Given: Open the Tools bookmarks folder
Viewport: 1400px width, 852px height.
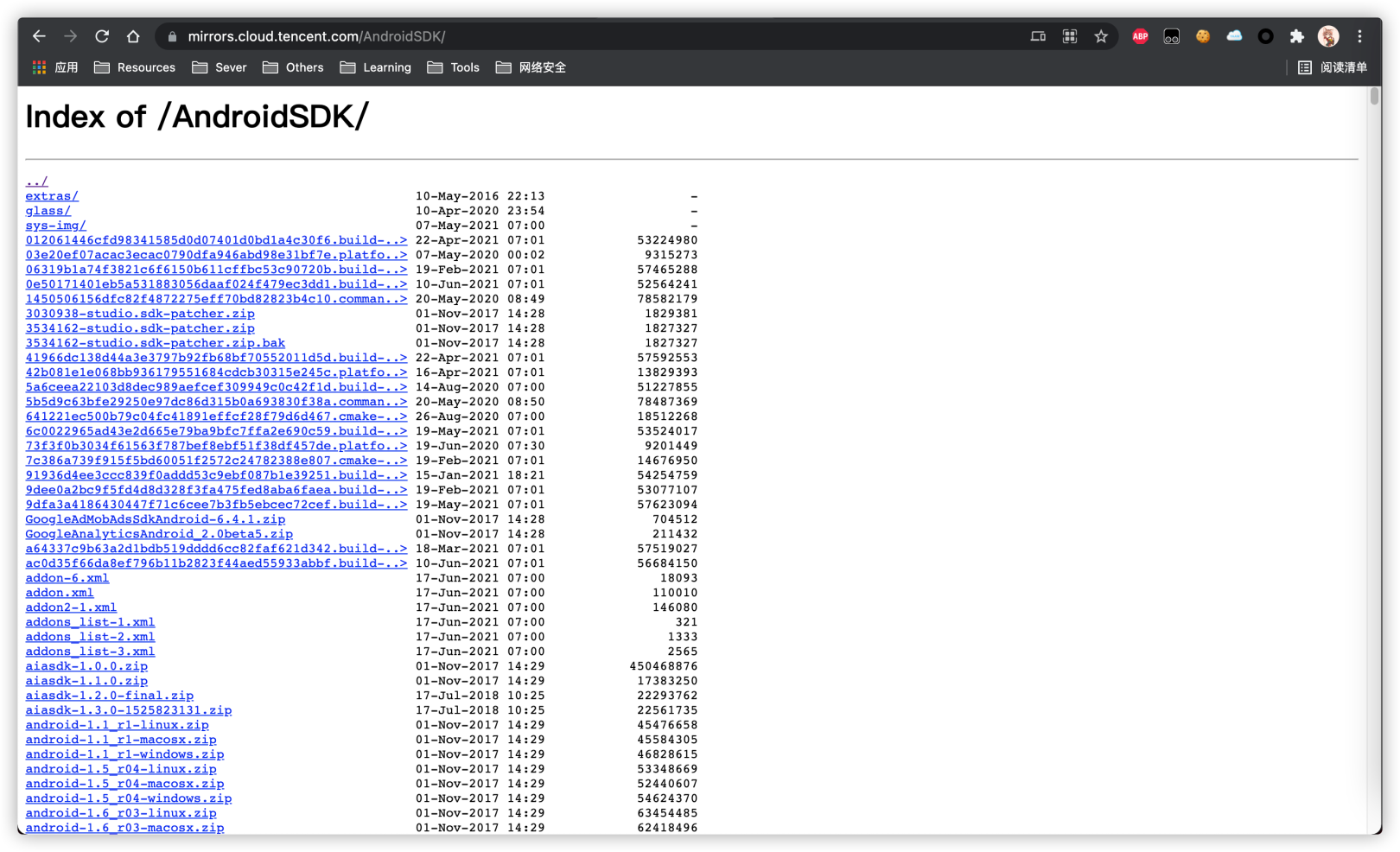Looking at the screenshot, I should click(x=453, y=67).
